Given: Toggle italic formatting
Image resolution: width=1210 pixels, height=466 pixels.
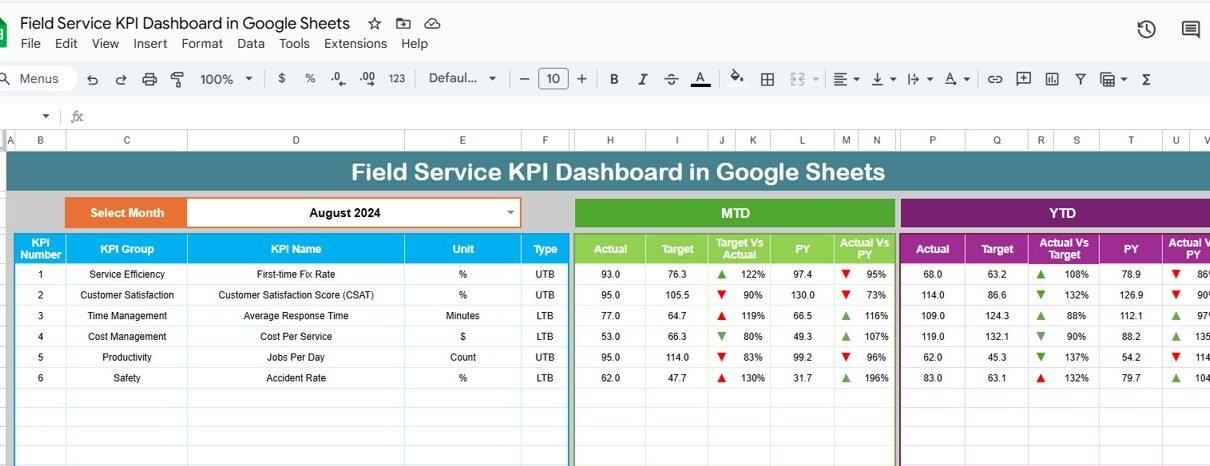Looking at the screenshot, I should coord(642,79).
